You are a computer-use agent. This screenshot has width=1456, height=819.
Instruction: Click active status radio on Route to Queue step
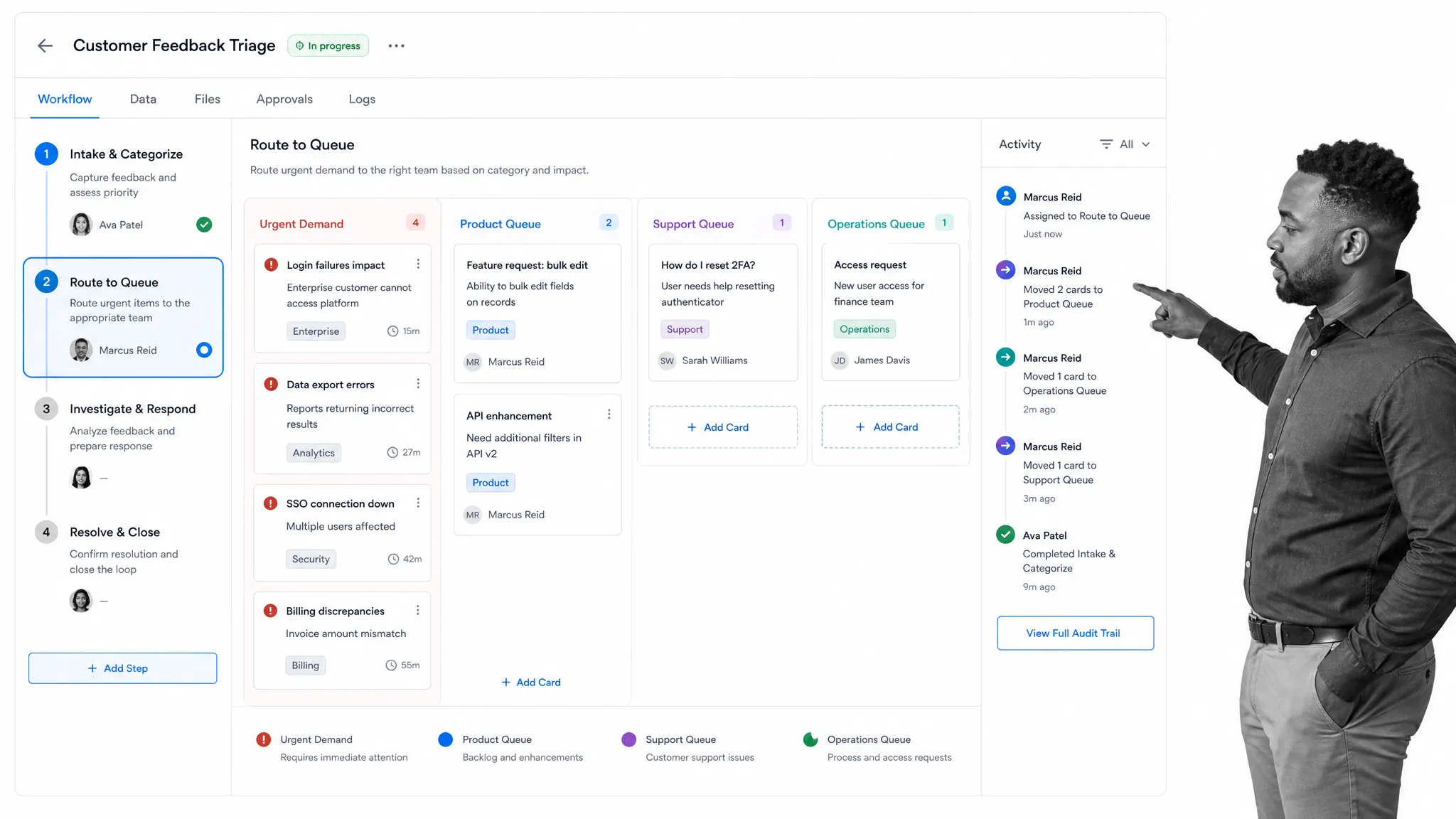pos(204,350)
